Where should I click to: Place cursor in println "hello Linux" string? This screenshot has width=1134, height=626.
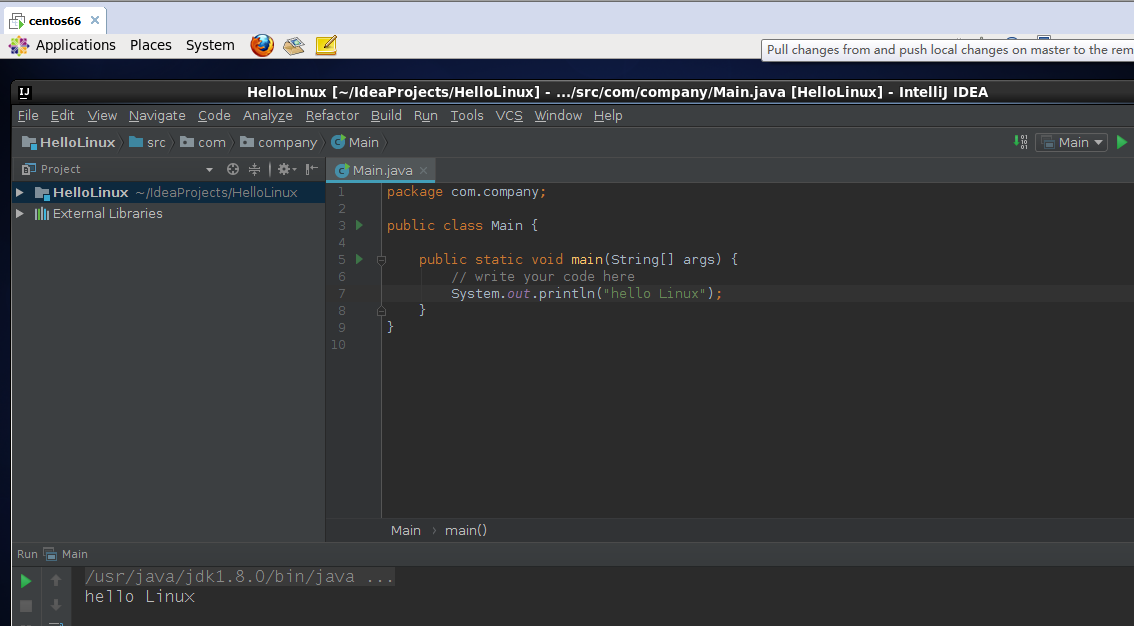point(655,293)
